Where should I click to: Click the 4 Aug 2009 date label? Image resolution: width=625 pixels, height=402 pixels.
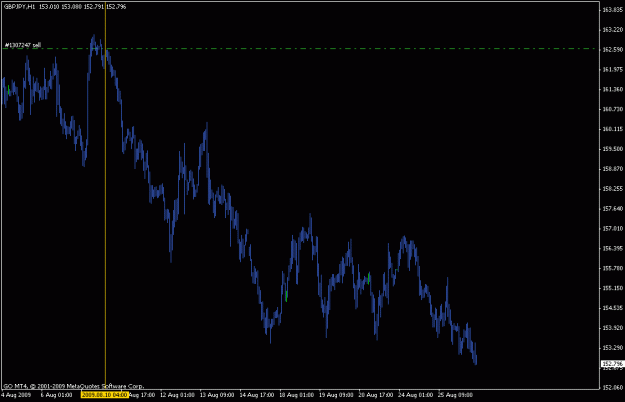coord(16,395)
